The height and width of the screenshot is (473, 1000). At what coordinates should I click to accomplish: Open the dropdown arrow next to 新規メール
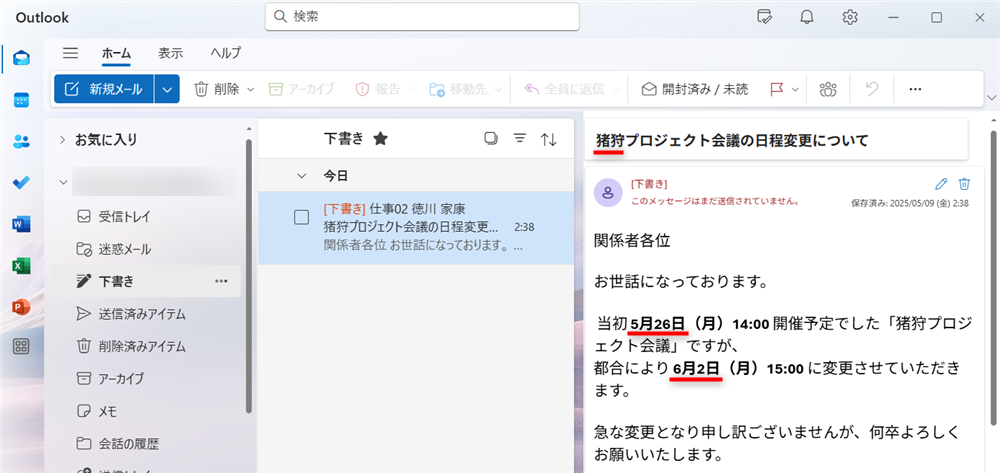167,89
